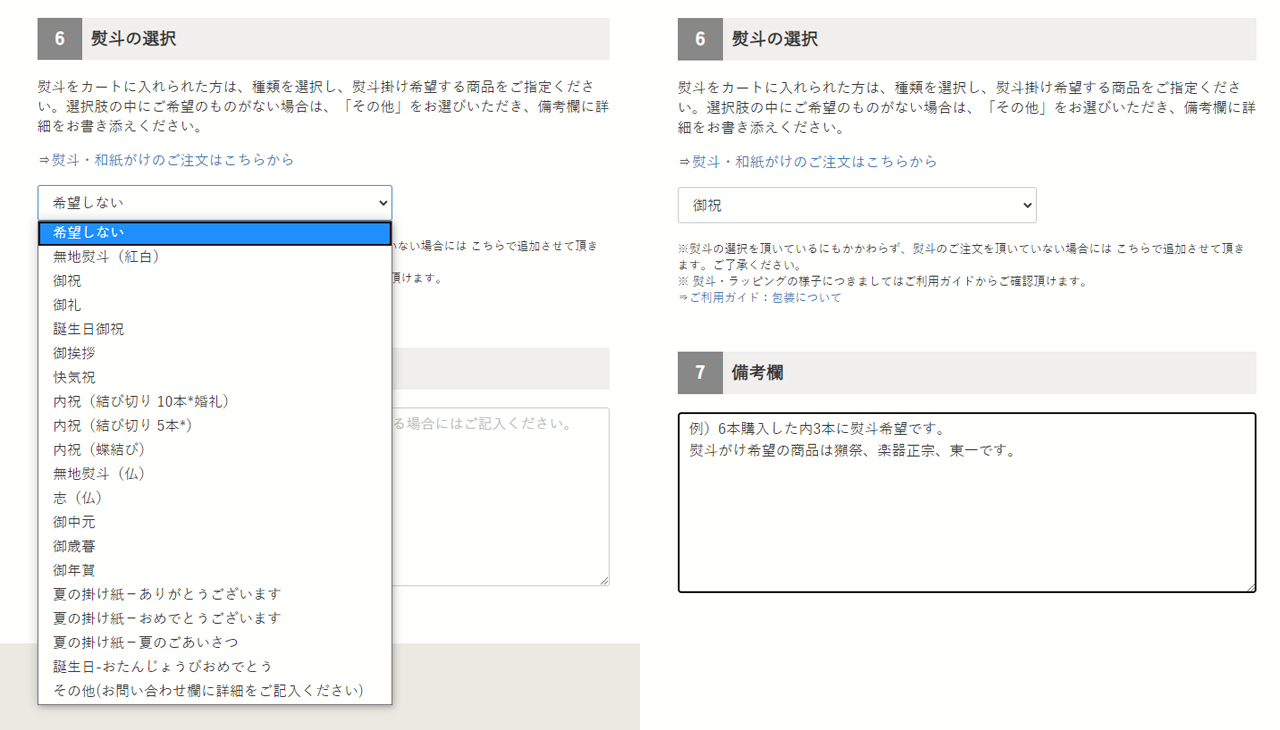Choose 夏の掛け紙－ありがとうございます option
The width and height of the screenshot is (1280, 730).
point(167,594)
